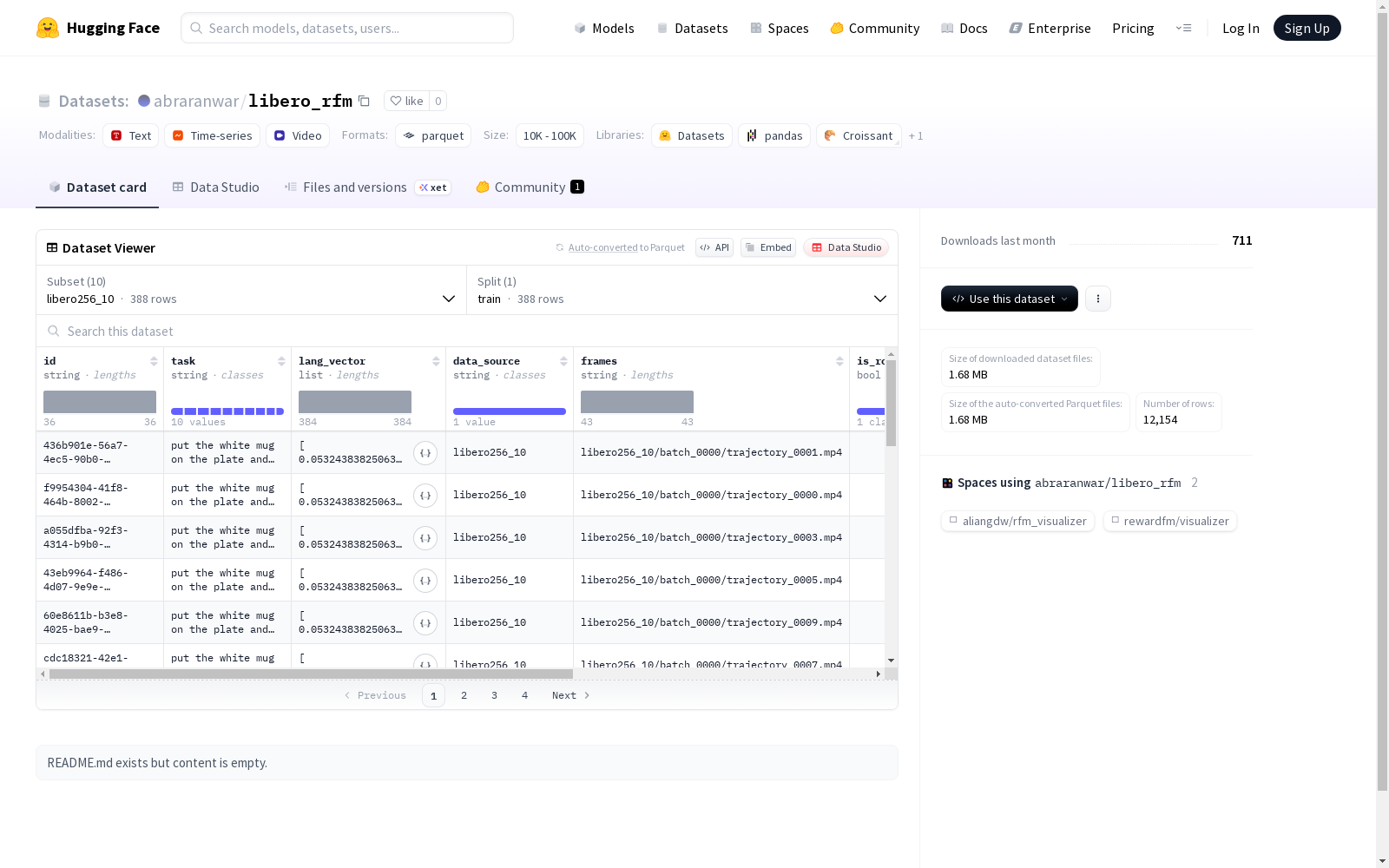This screenshot has width=1389, height=868.
Task: Copy dataset name with the copy icon
Action: point(365,101)
